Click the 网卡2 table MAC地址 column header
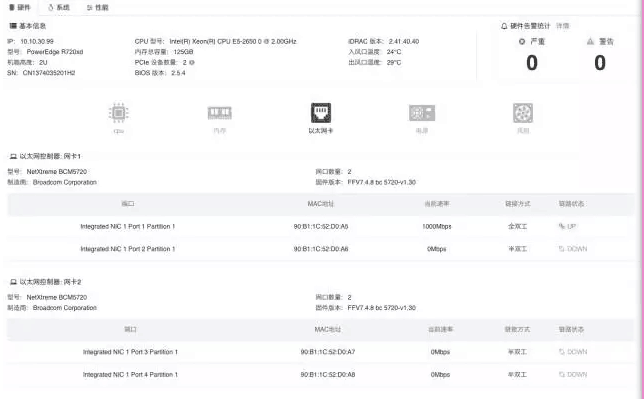 point(328,330)
